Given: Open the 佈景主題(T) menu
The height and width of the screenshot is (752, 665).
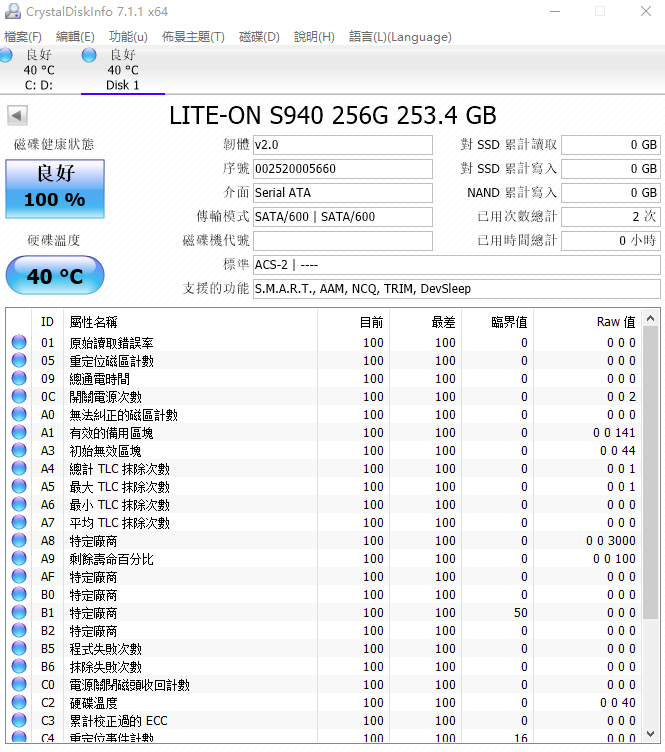Looking at the screenshot, I should pos(193,36).
